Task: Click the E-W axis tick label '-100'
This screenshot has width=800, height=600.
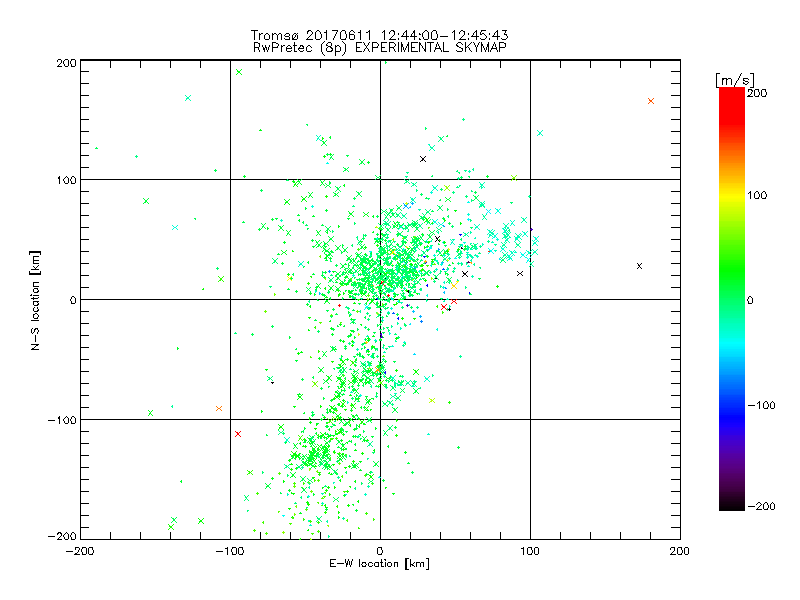Action: click(x=230, y=551)
